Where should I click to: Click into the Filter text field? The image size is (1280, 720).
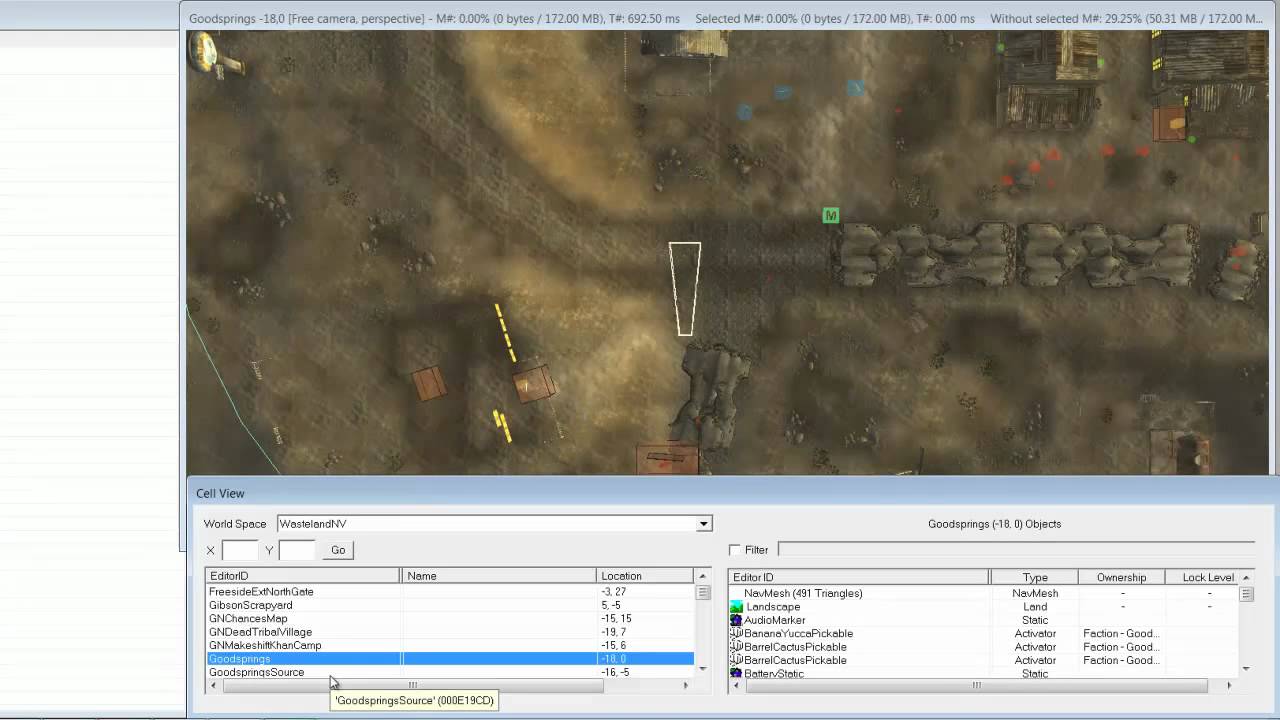(x=1016, y=550)
